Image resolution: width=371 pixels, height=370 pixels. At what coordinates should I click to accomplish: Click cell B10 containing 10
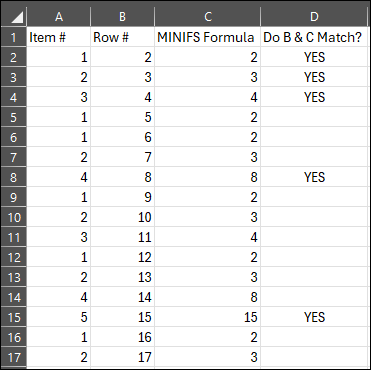tap(122, 217)
